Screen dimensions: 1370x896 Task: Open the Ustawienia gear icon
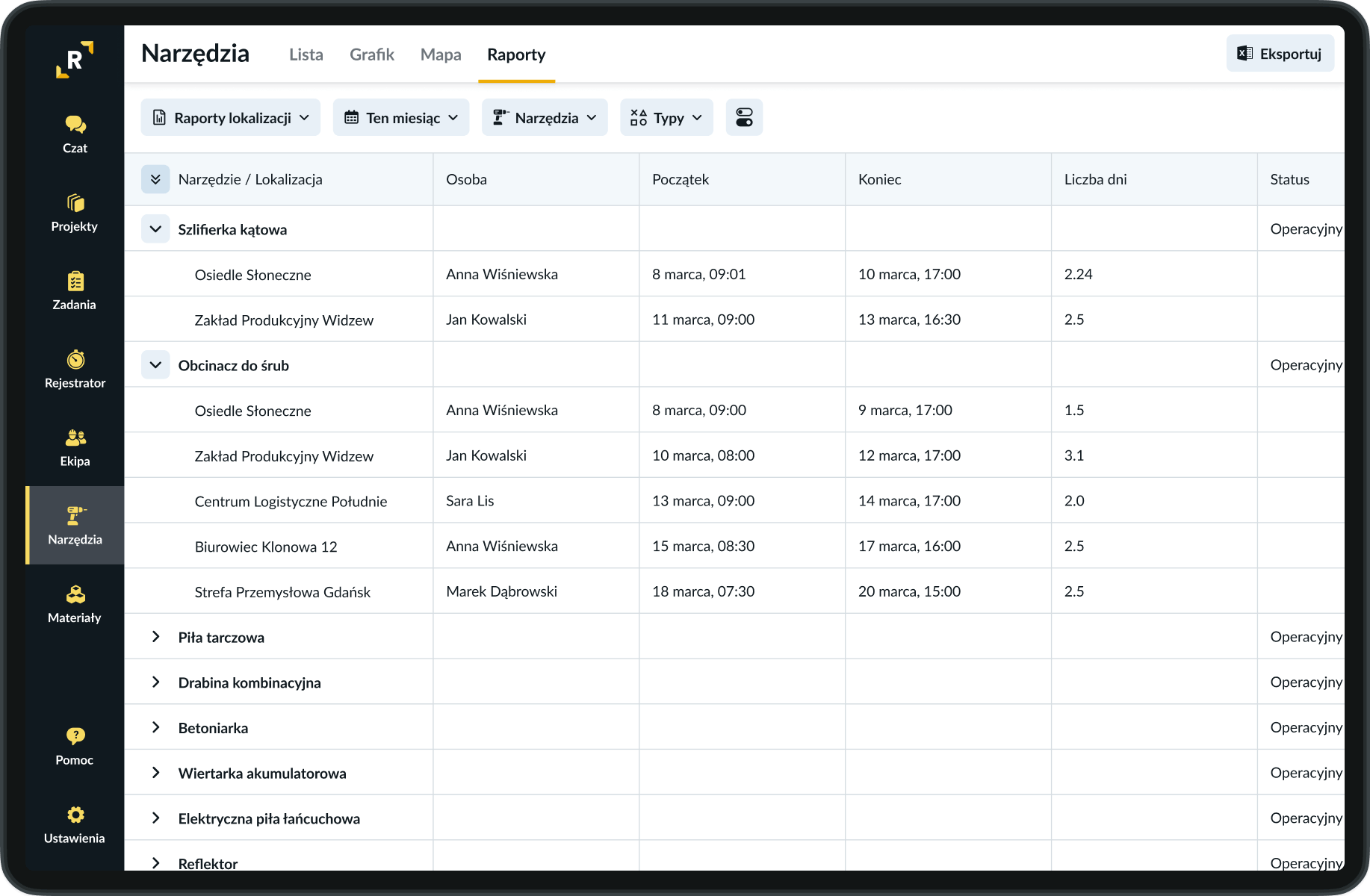pos(75,815)
